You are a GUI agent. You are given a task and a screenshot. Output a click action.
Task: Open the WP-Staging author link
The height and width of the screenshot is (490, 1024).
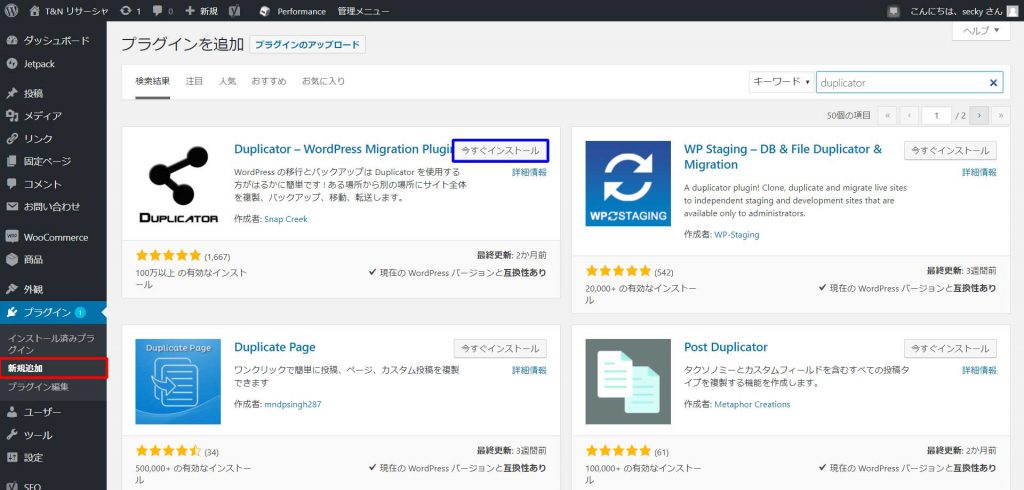click(x=737, y=234)
